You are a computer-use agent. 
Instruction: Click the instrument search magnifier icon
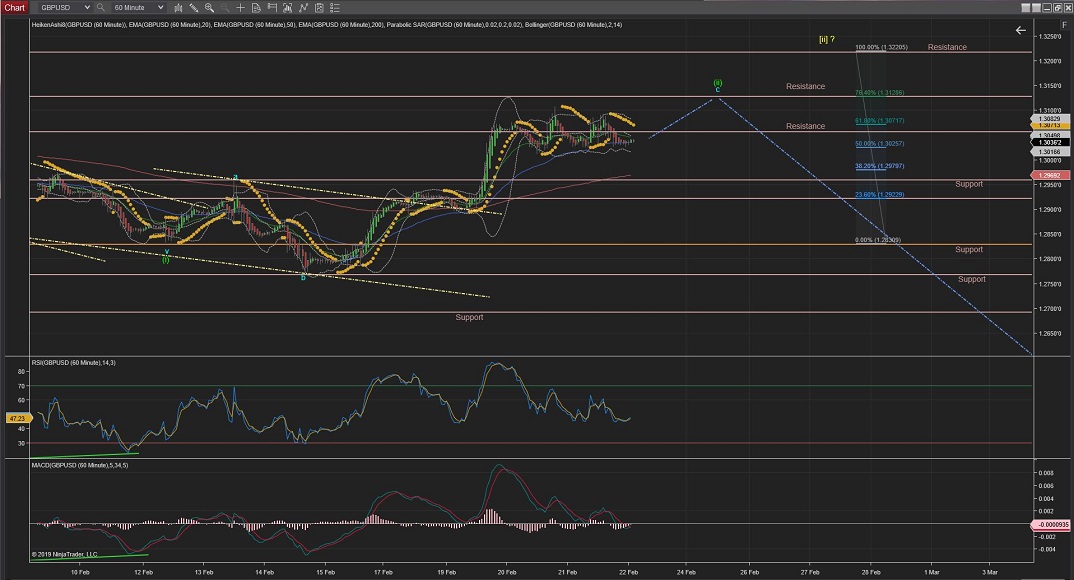tap(101, 7)
